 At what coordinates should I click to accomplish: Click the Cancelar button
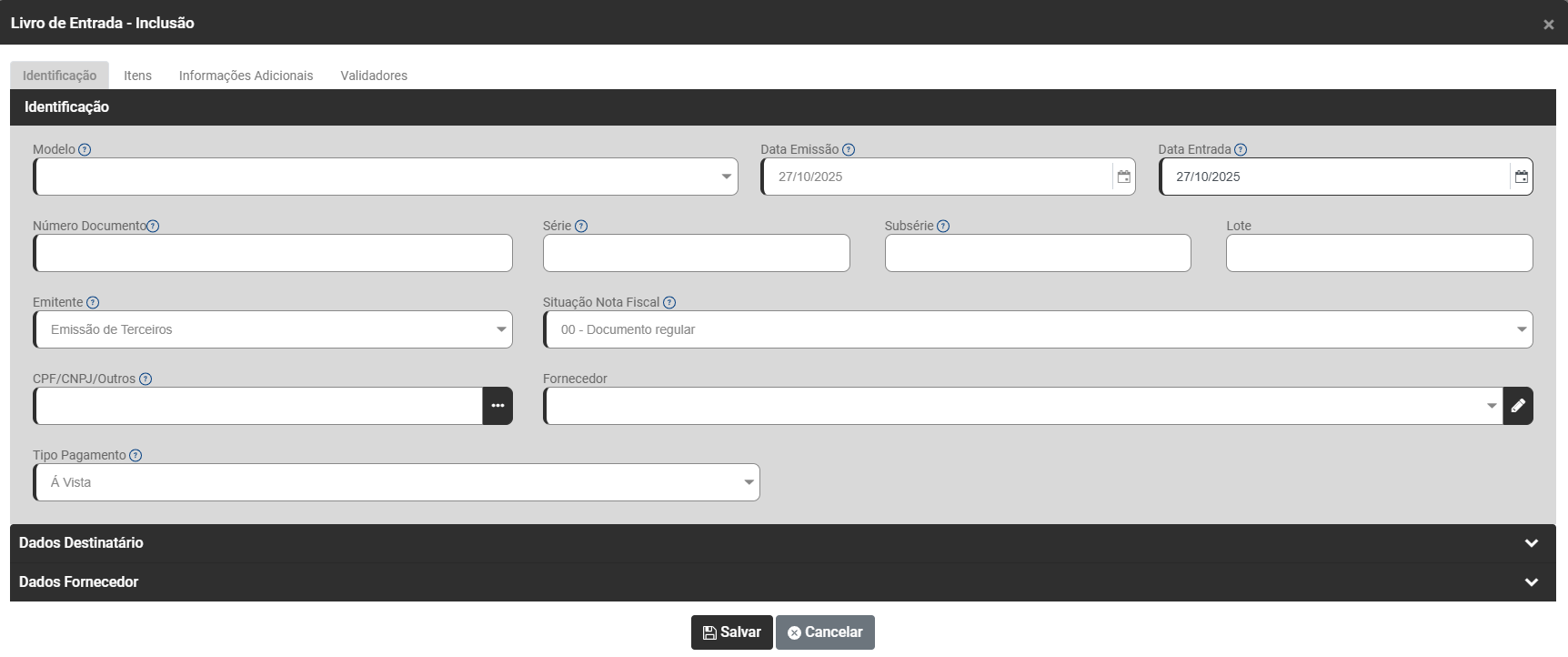pos(825,632)
